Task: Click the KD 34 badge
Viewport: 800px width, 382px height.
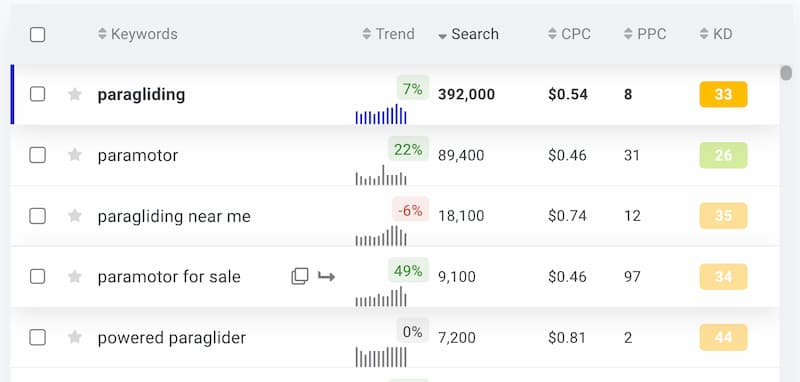Action: click(723, 276)
